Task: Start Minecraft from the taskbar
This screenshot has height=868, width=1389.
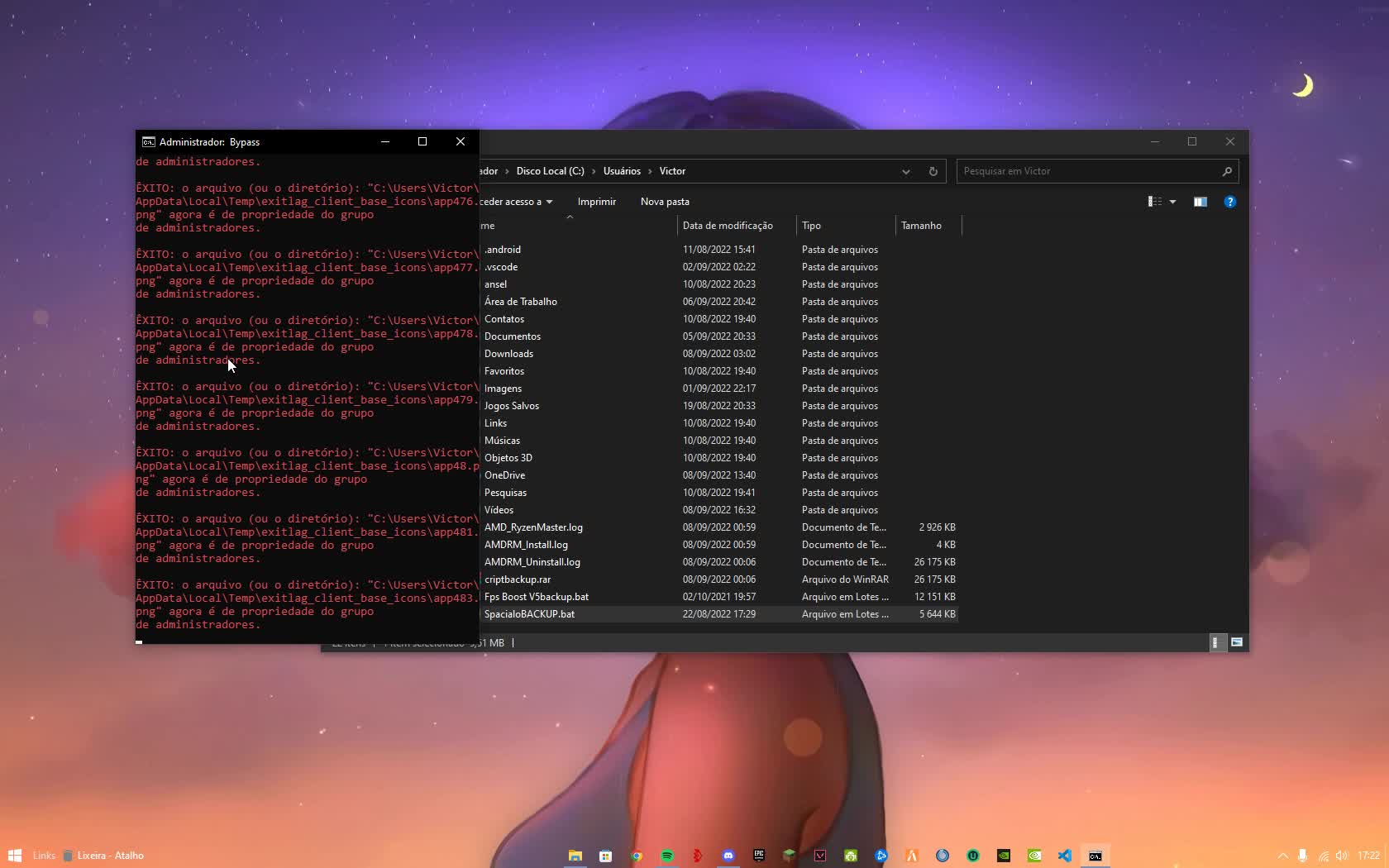Action: pos(788,856)
